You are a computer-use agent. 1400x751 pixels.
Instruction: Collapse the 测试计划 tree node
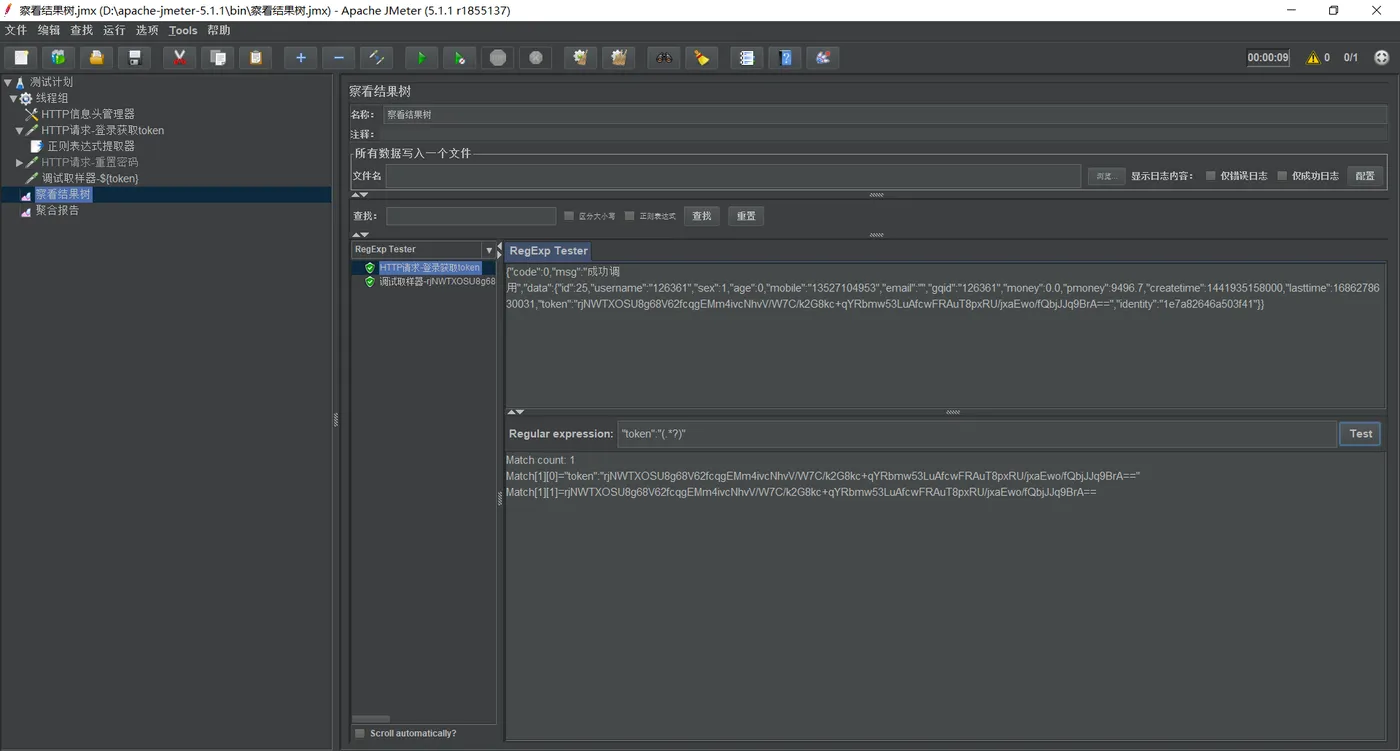[x=8, y=83]
